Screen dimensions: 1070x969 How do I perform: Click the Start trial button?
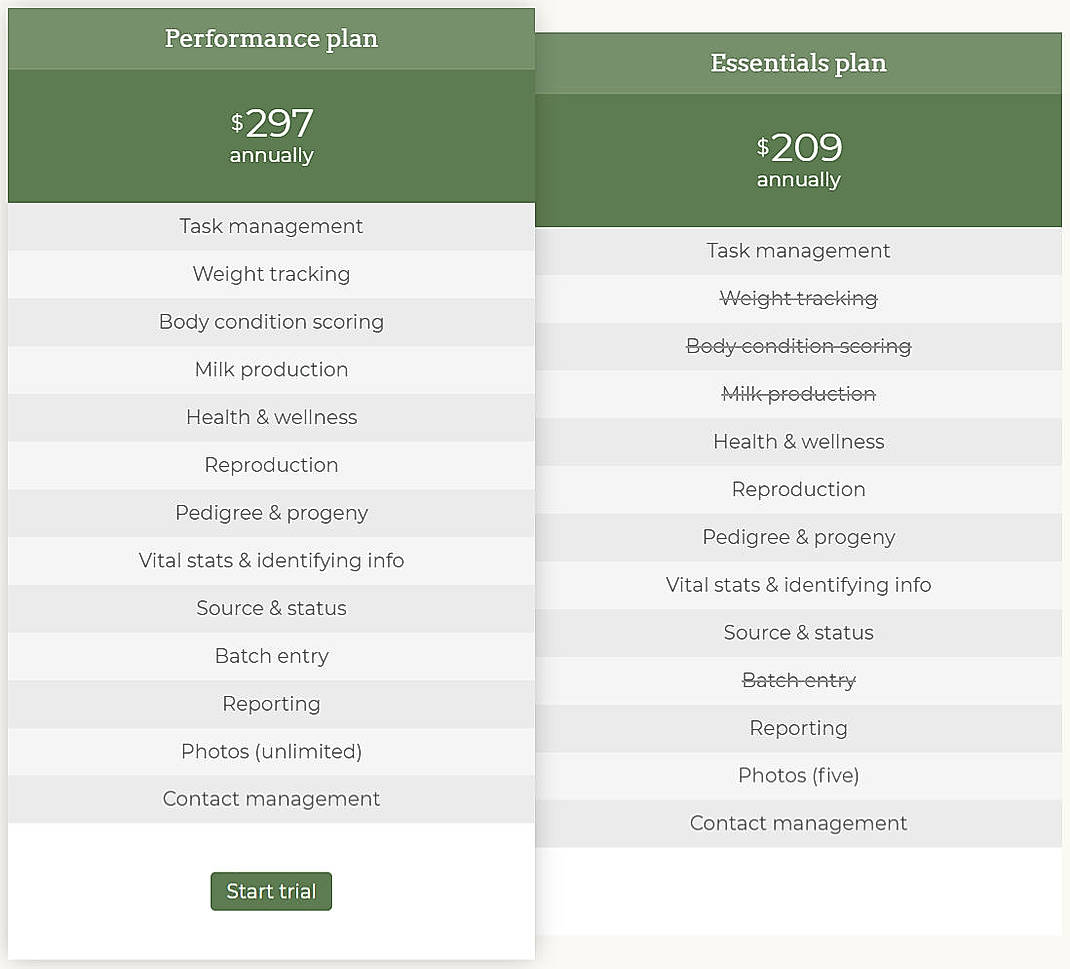271,891
